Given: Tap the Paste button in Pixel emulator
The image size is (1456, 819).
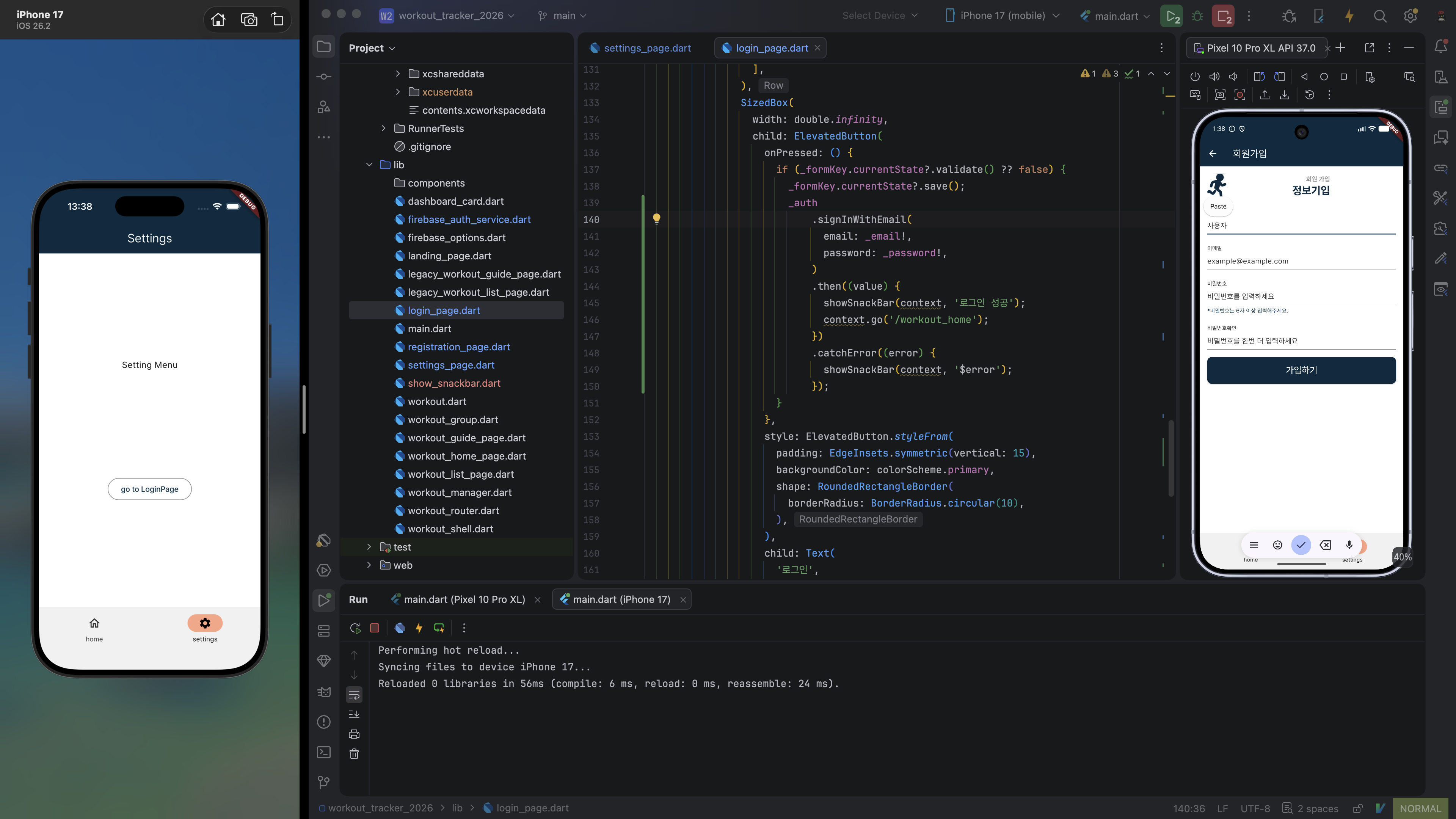Looking at the screenshot, I should 1218,206.
